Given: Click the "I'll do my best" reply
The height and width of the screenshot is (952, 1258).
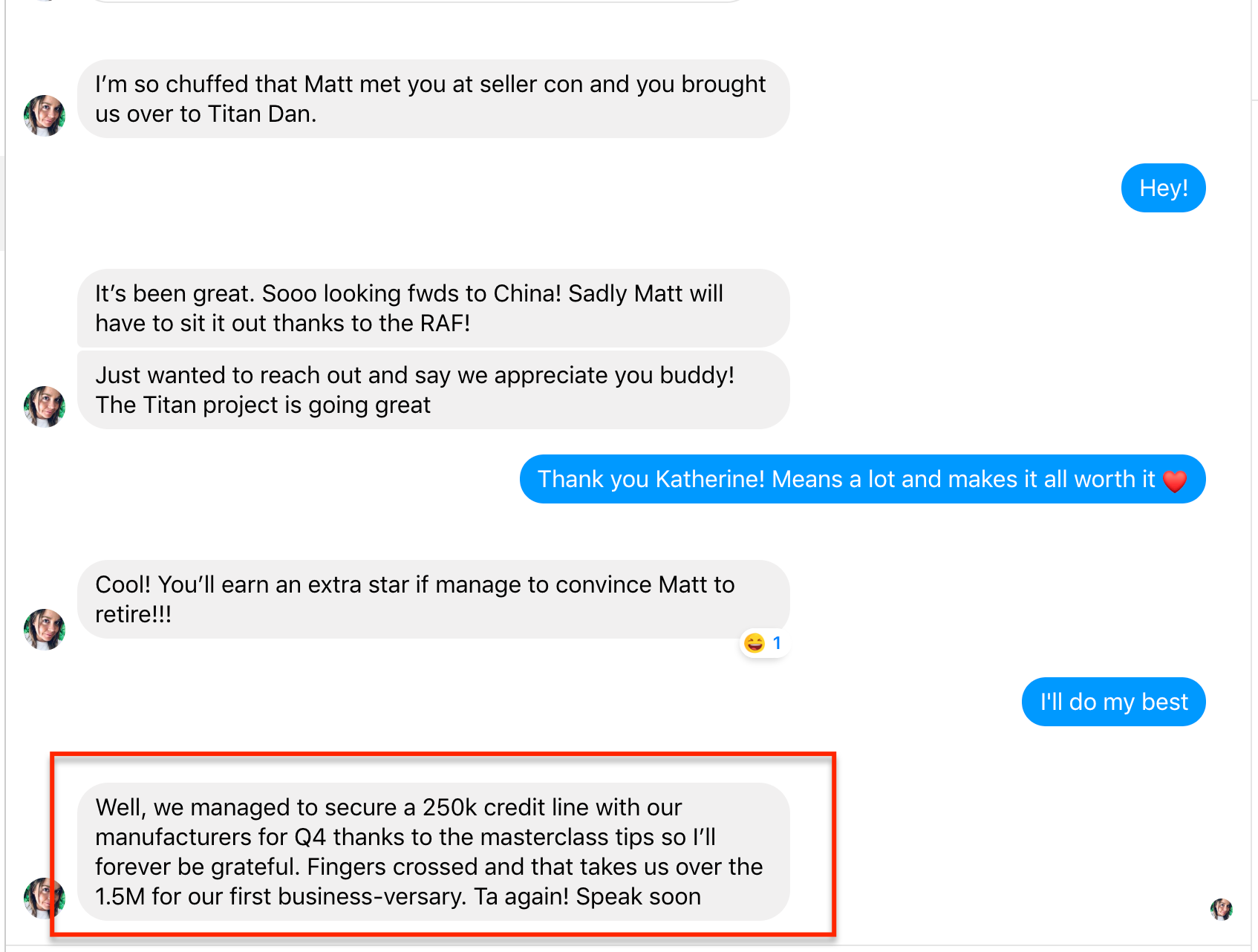Looking at the screenshot, I should click(x=1113, y=702).
